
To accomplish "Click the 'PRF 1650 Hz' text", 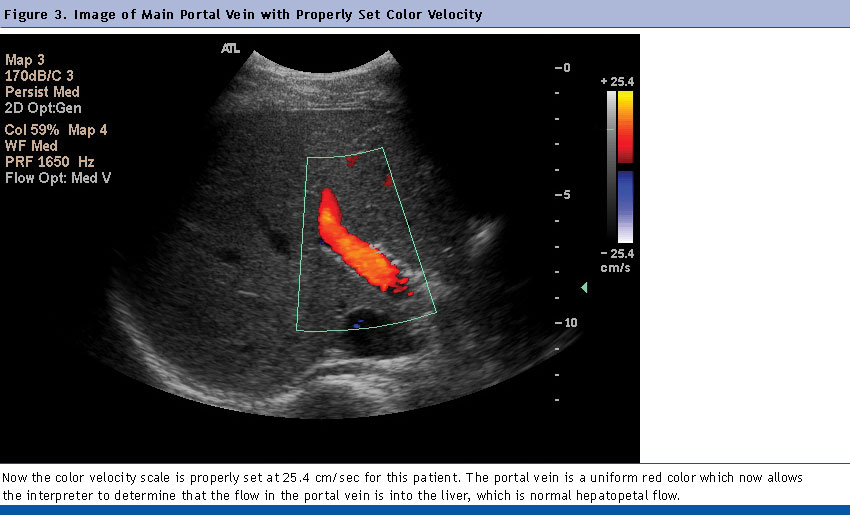I will (x=49, y=162).
